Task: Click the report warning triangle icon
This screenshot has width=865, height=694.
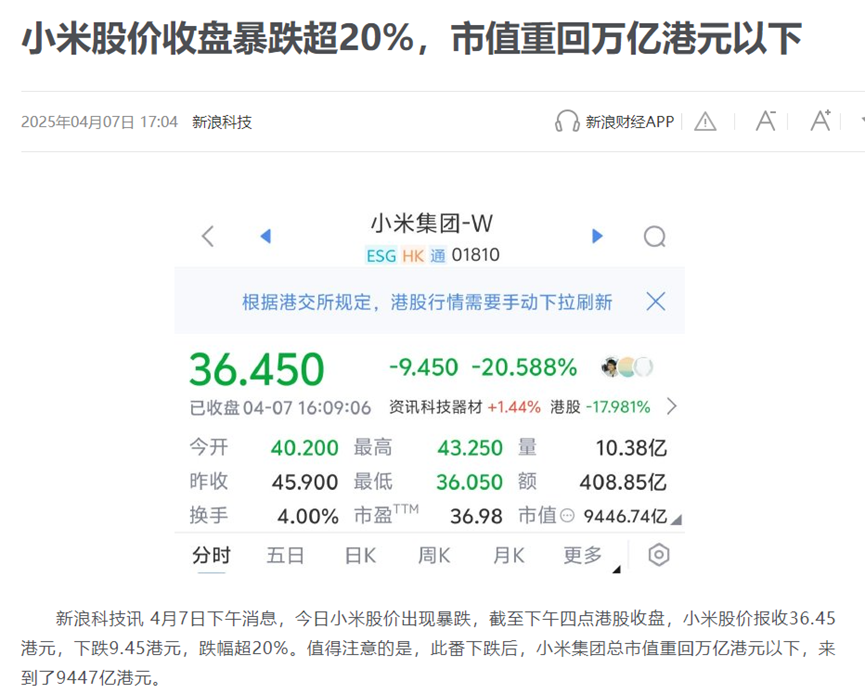Action: pos(706,121)
